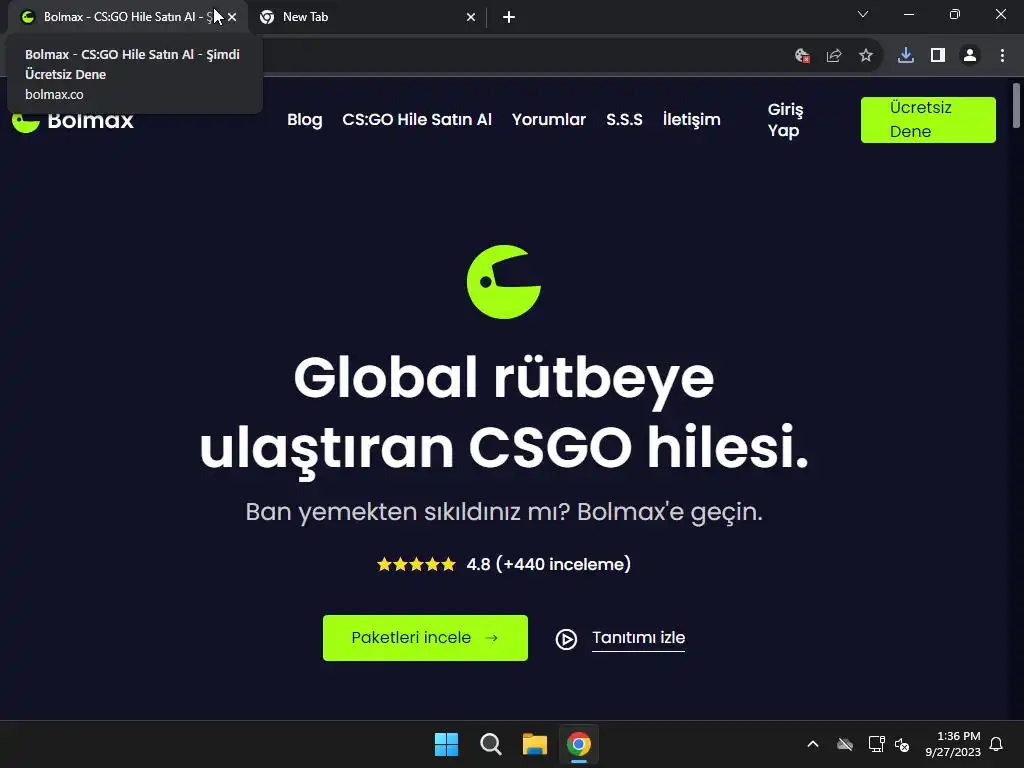
Task: Click the five-star rating stars
Action: pyautogui.click(x=416, y=564)
